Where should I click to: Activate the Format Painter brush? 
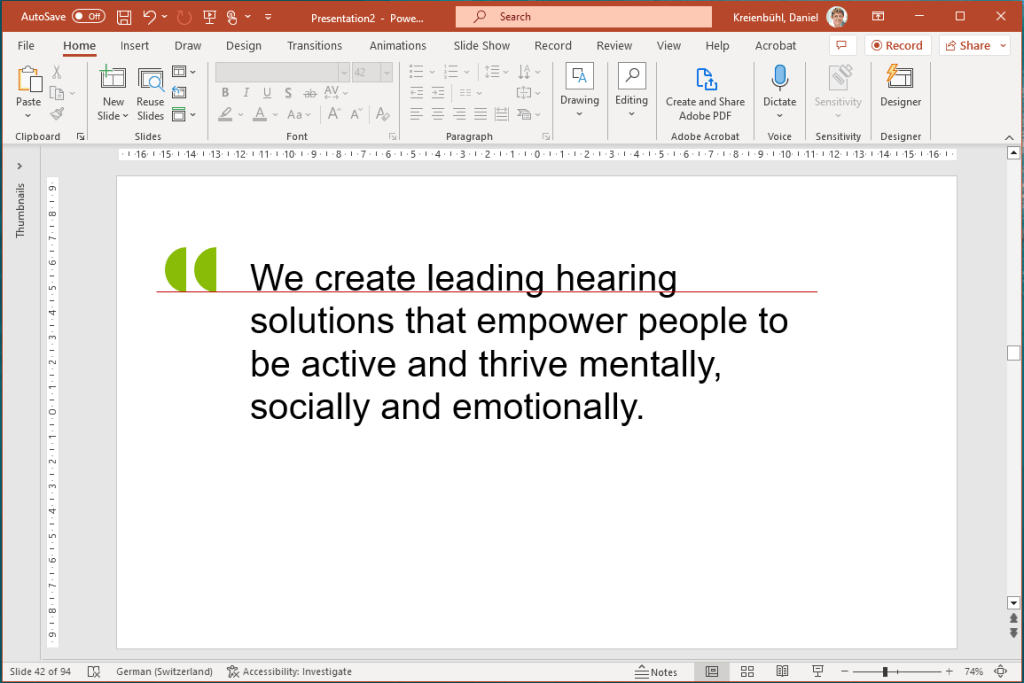coord(57,114)
